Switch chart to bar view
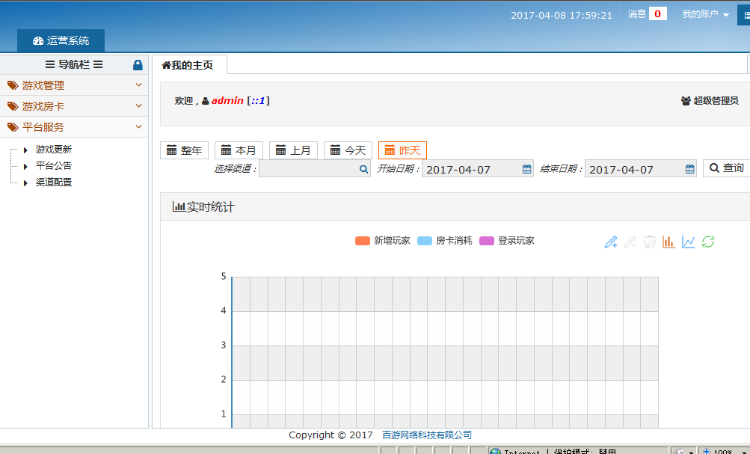 (669, 242)
